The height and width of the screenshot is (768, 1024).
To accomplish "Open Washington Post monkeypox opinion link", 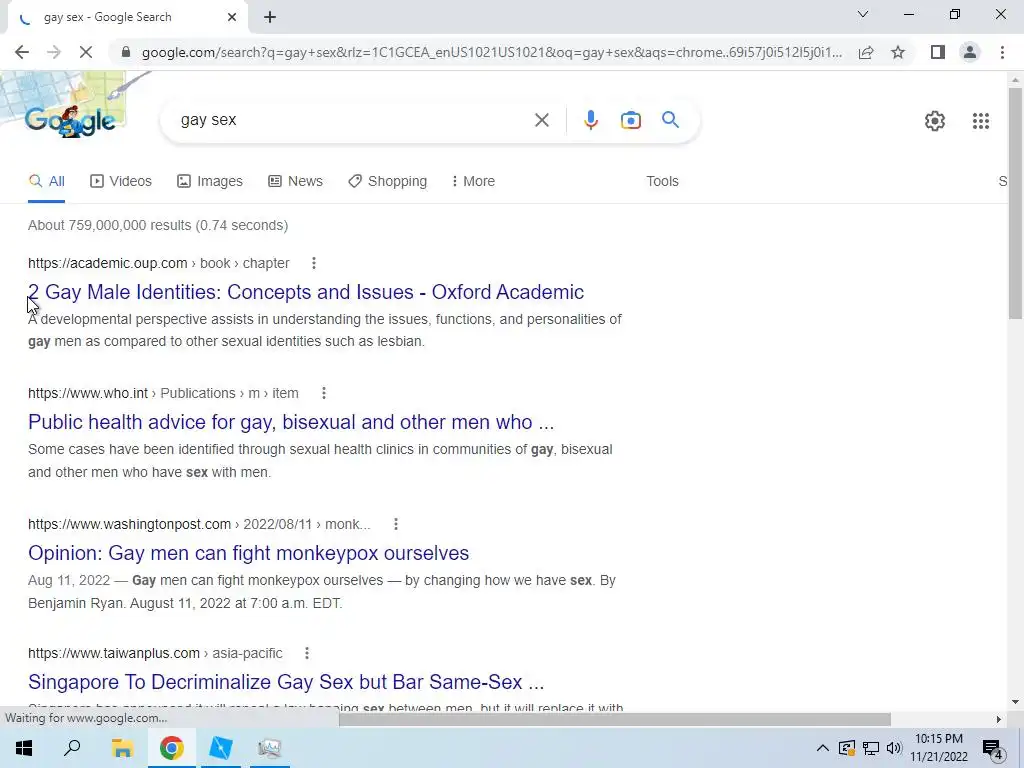I will 248,553.
